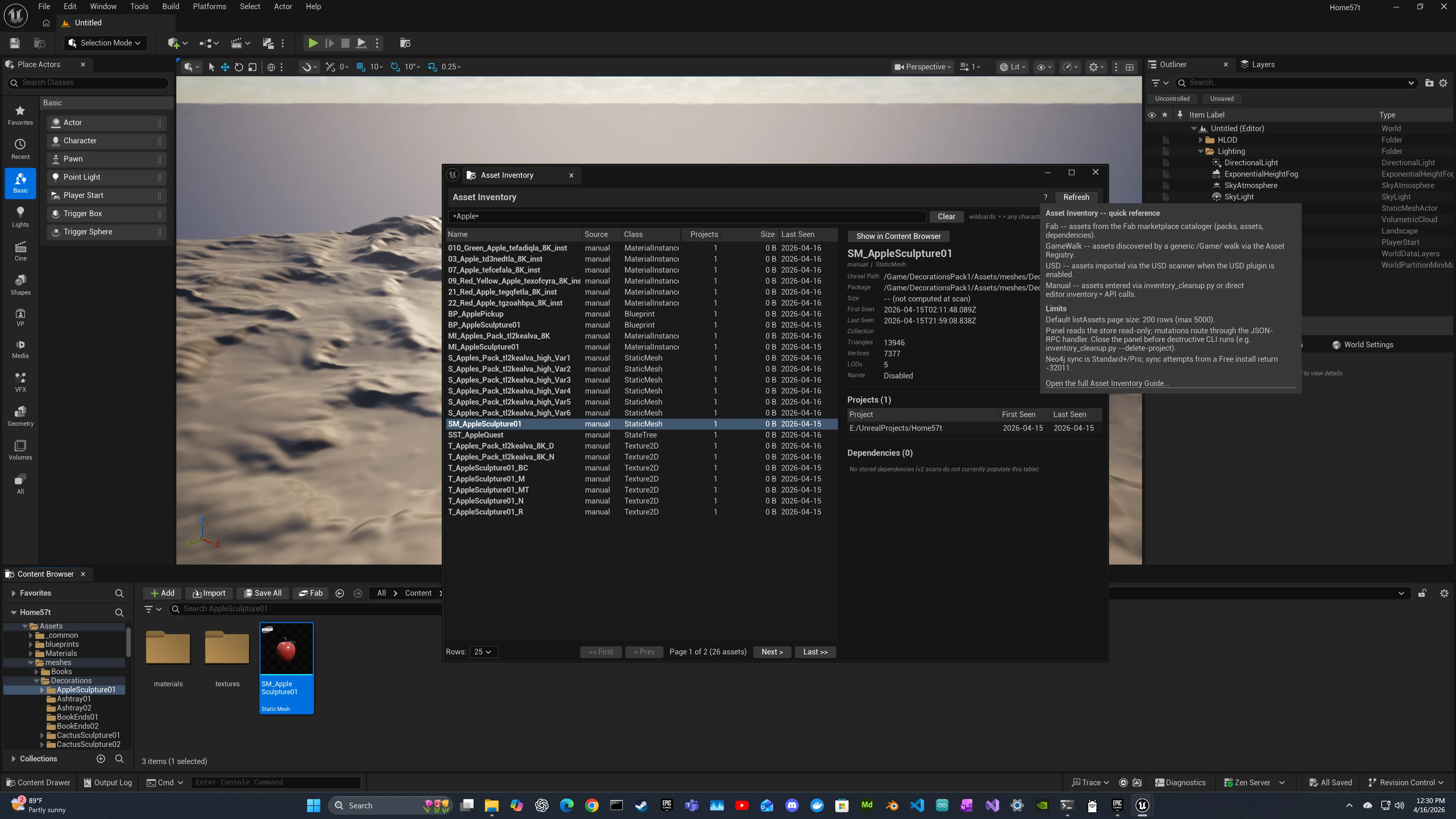The height and width of the screenshot is (819, 1456).
Task: Open the Platforms menu
Action: coord(209,7)
